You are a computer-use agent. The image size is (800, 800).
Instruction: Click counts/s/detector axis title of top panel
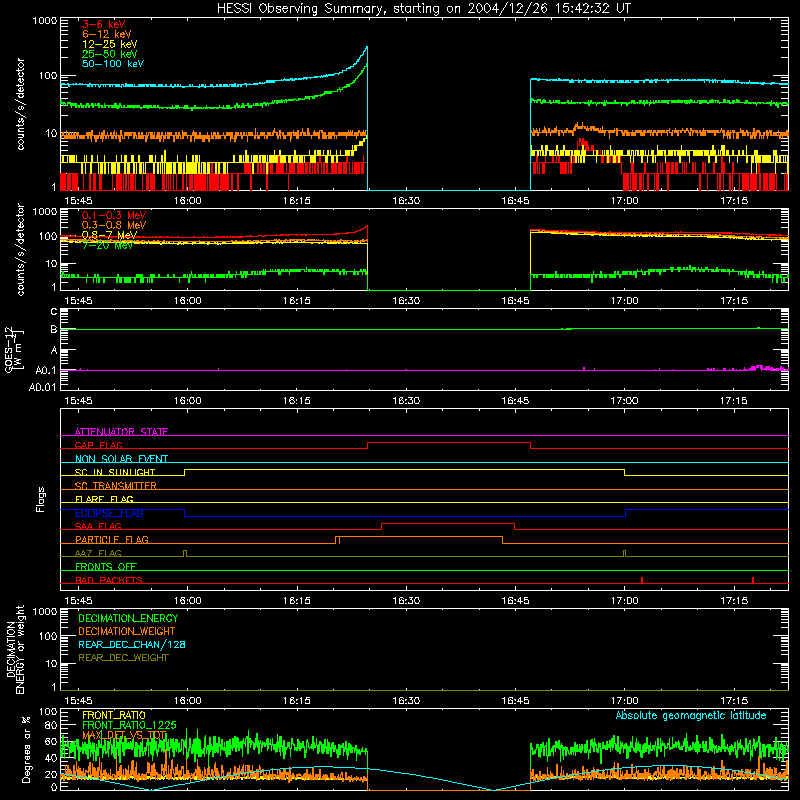[20, 104]
